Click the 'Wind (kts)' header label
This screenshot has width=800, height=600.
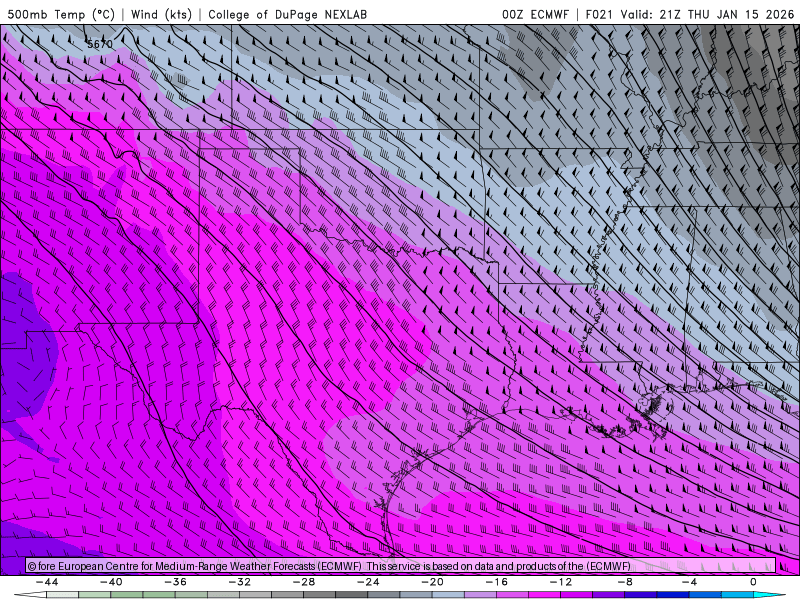161,14
